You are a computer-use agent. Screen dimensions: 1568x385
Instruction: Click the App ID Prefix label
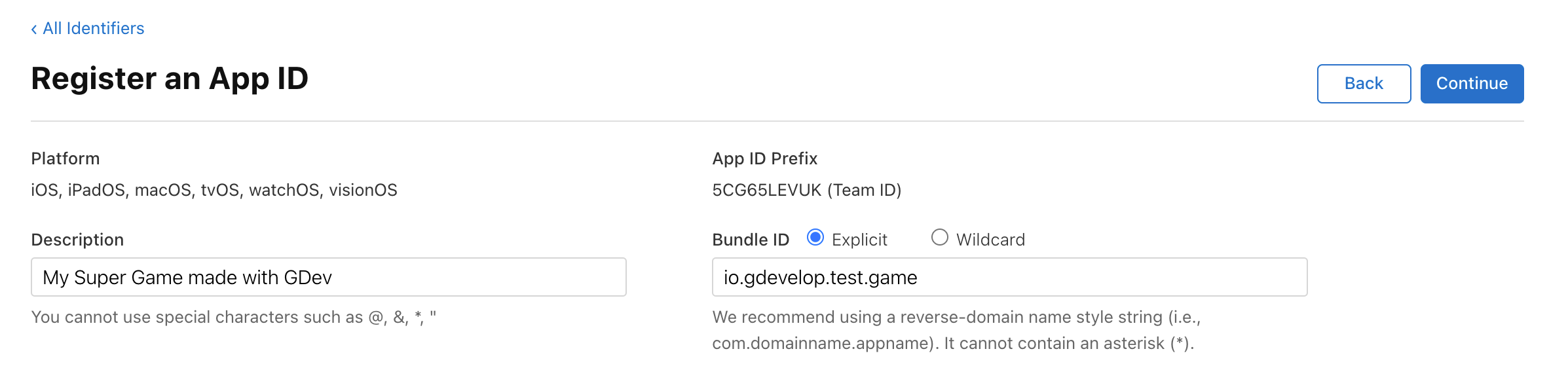pyautogui.click(x=765, y=158)
